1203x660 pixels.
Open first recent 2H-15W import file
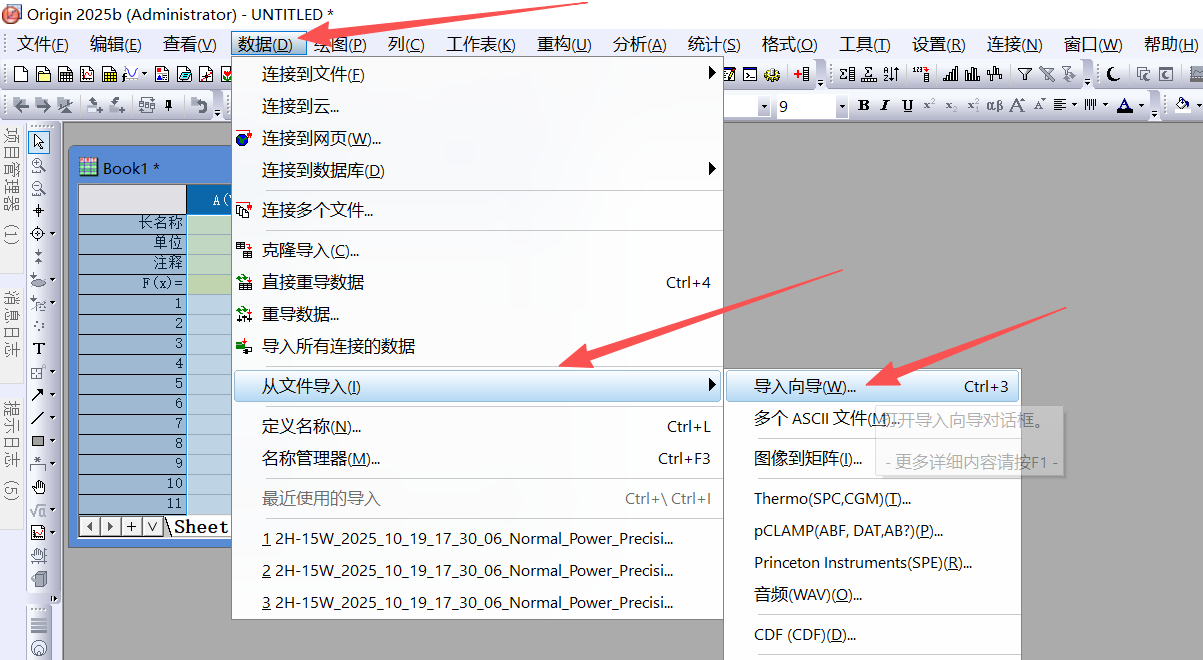pos(467,539)
